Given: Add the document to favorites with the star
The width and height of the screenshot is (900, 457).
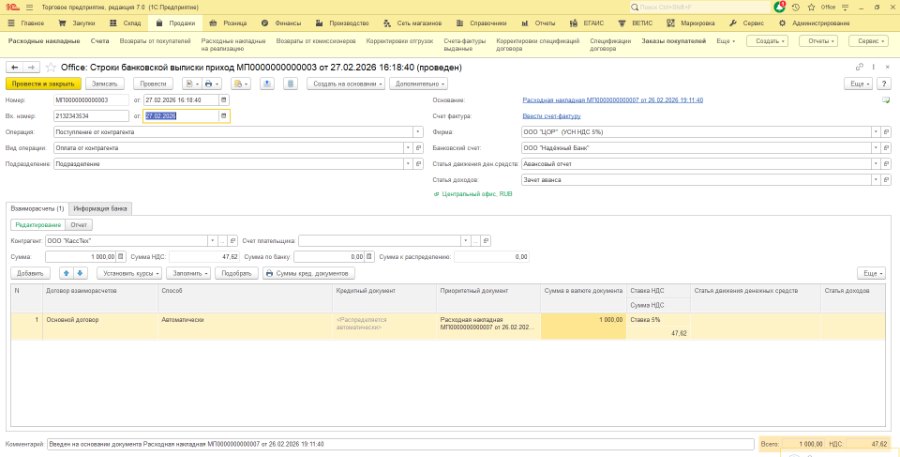Looking at the screenshot, I should coord(51,68).
